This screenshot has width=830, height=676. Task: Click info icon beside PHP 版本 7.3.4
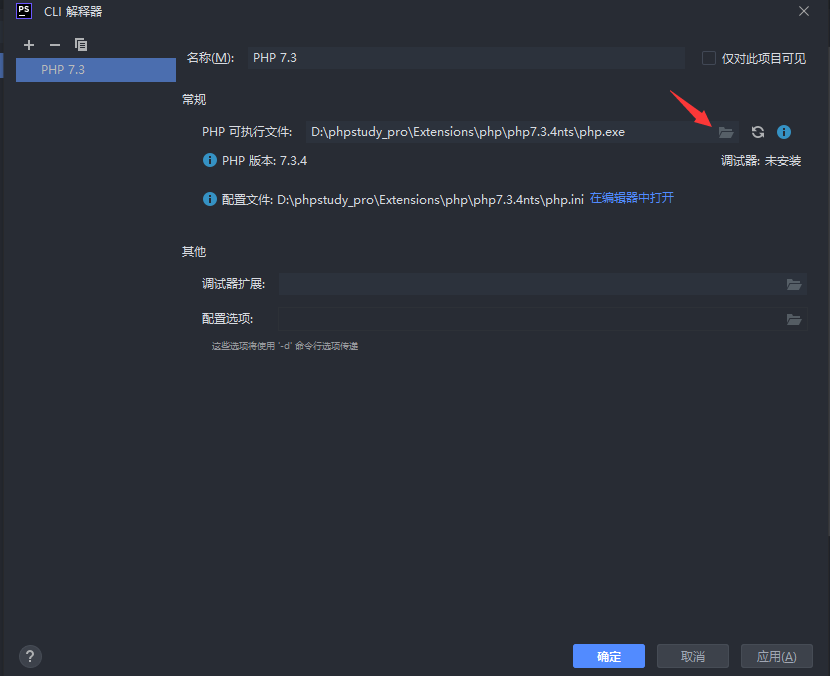209,159
